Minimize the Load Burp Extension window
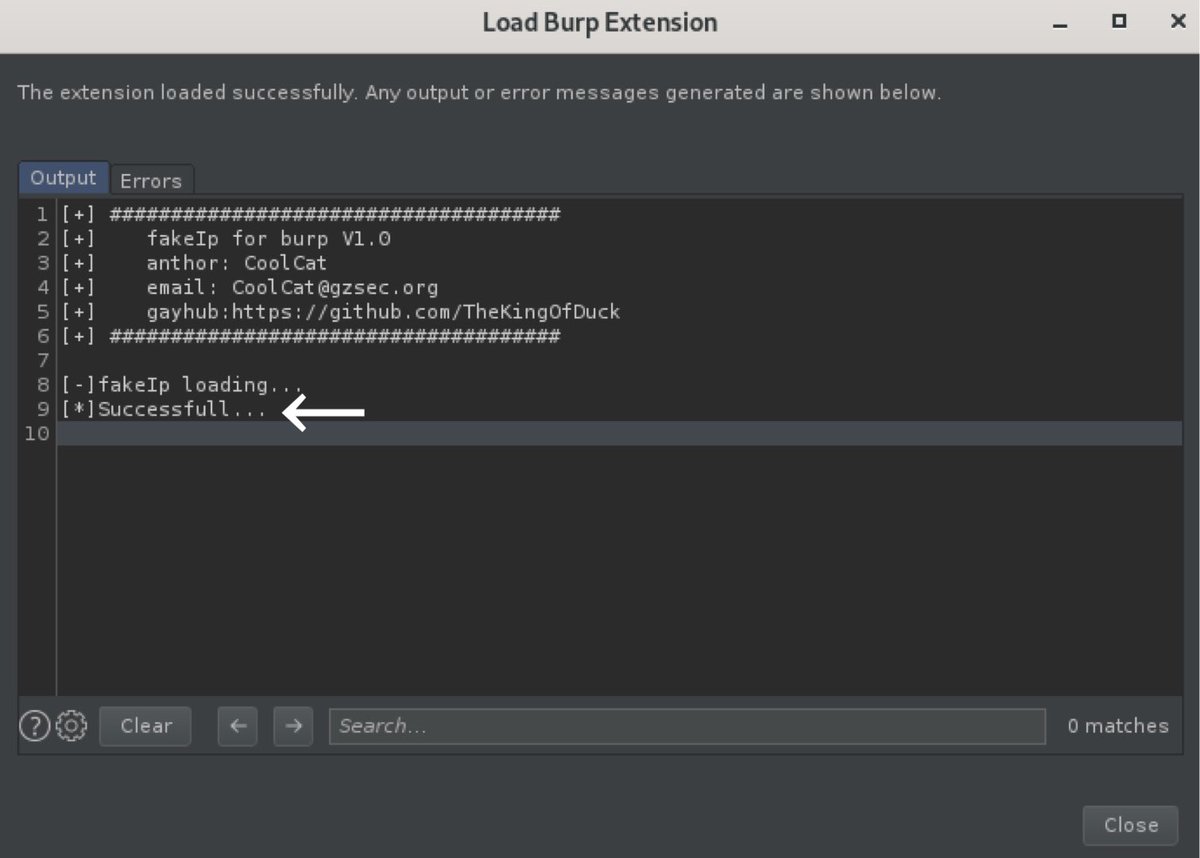 click(1060, 22)
